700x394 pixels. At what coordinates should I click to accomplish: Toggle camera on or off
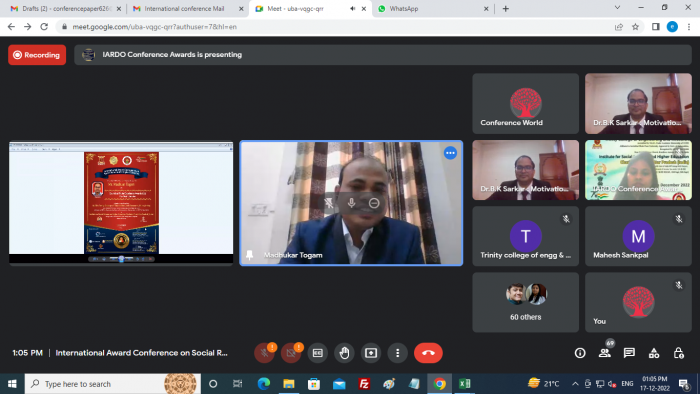(x=291, y=353)
